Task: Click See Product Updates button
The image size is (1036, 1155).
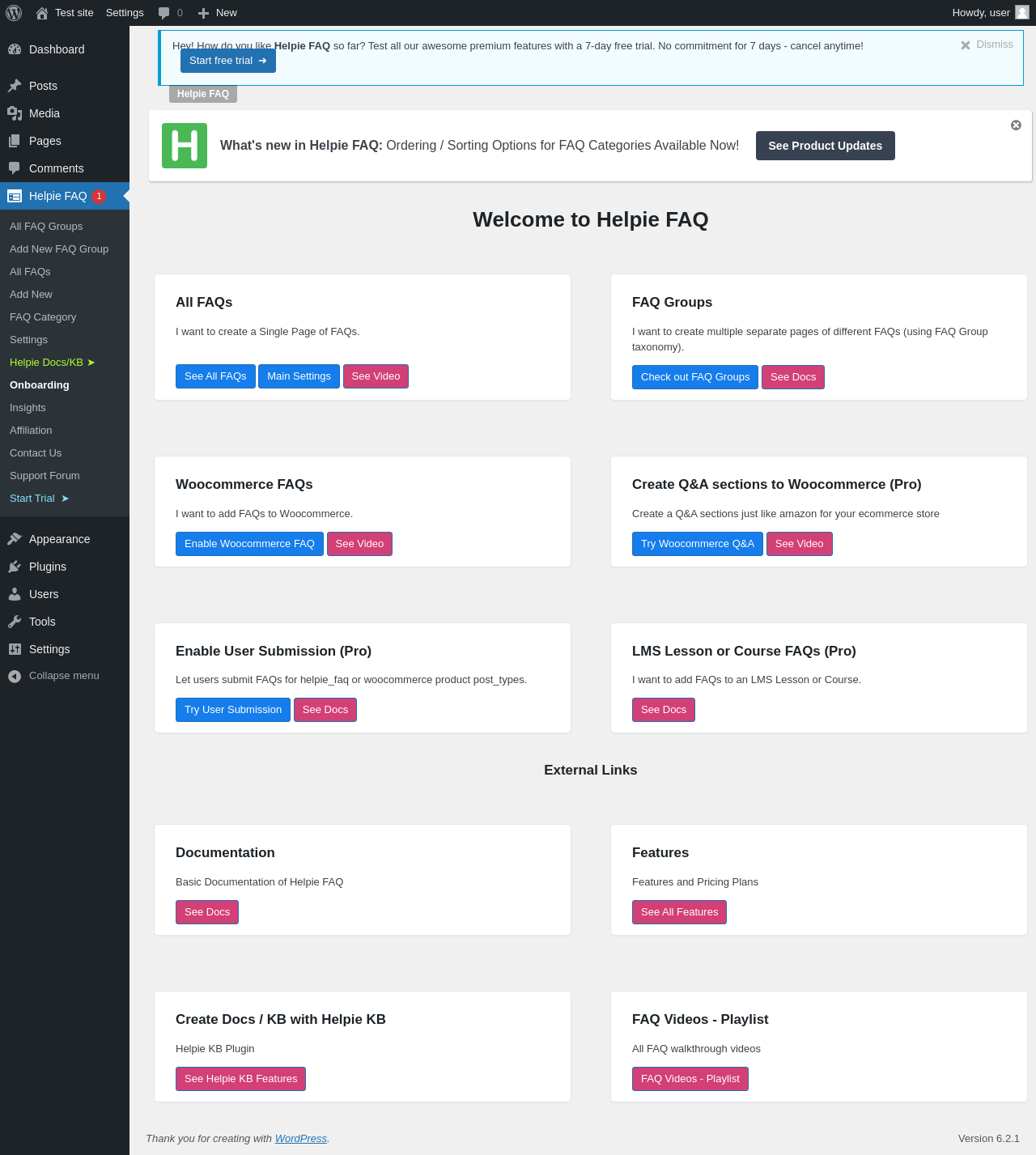Action: [826, 146]
